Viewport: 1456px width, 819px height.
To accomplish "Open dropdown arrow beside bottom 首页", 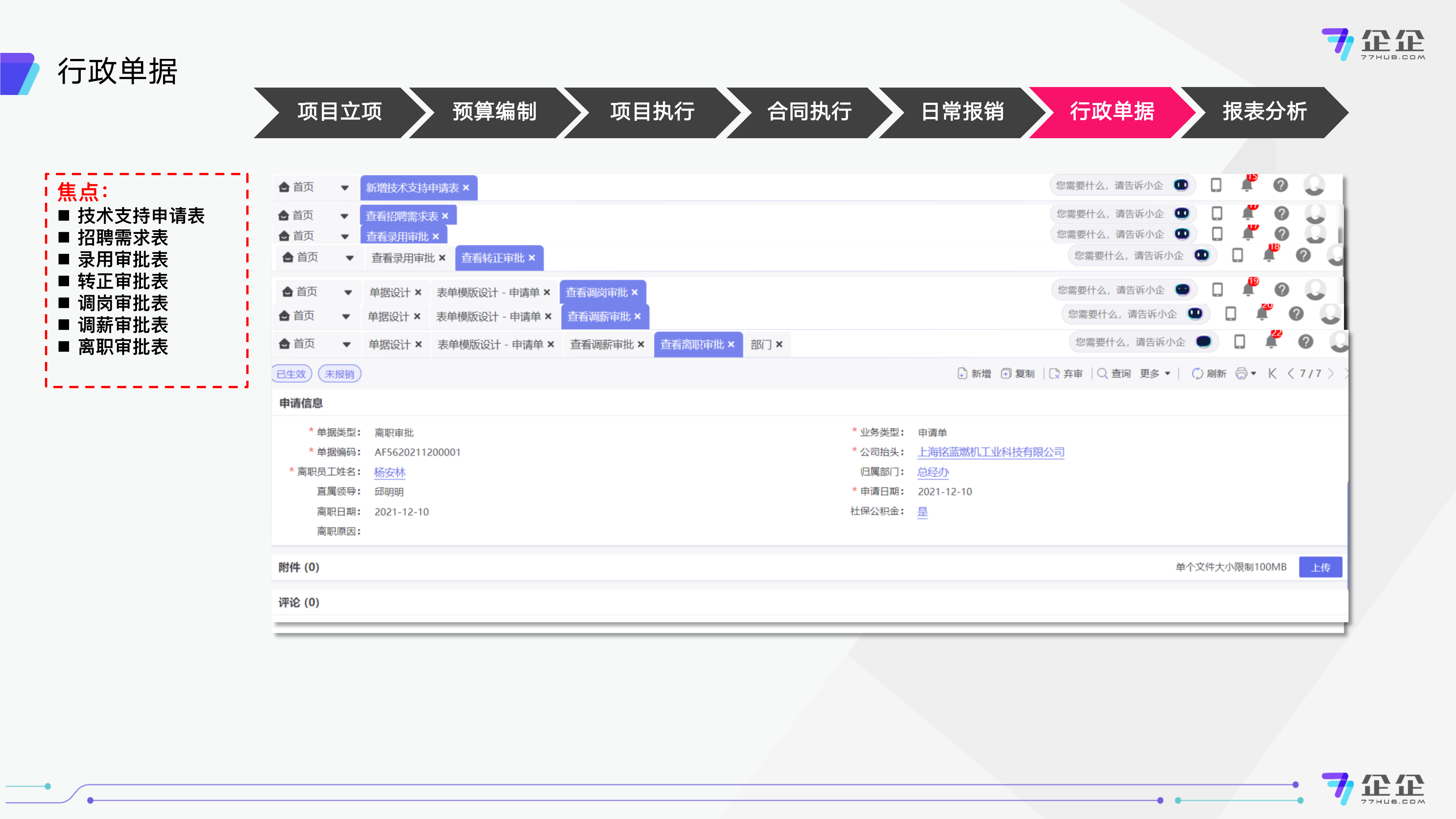I will coord(346,344).
